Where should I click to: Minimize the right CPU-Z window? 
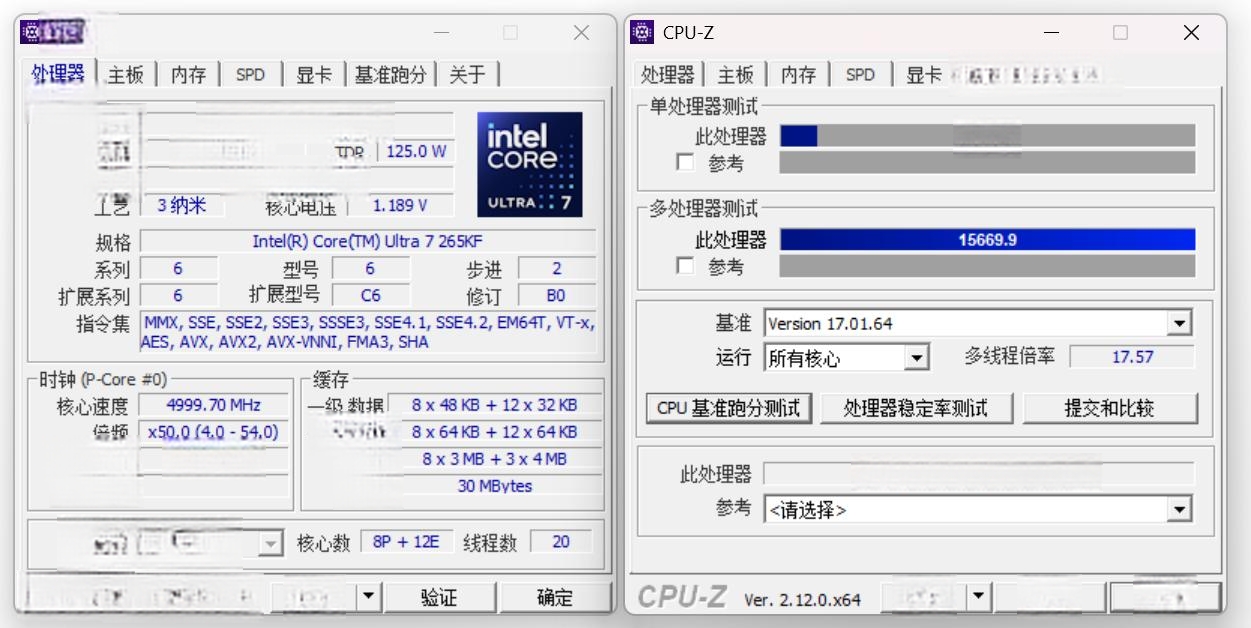(x=1050, y=33)
